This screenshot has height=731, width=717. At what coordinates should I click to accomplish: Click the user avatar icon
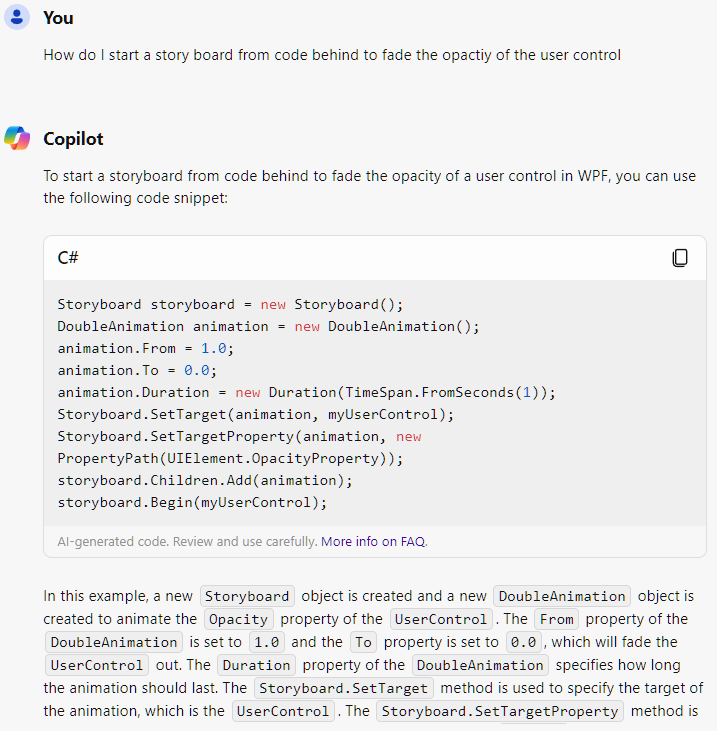click(17, 17)
